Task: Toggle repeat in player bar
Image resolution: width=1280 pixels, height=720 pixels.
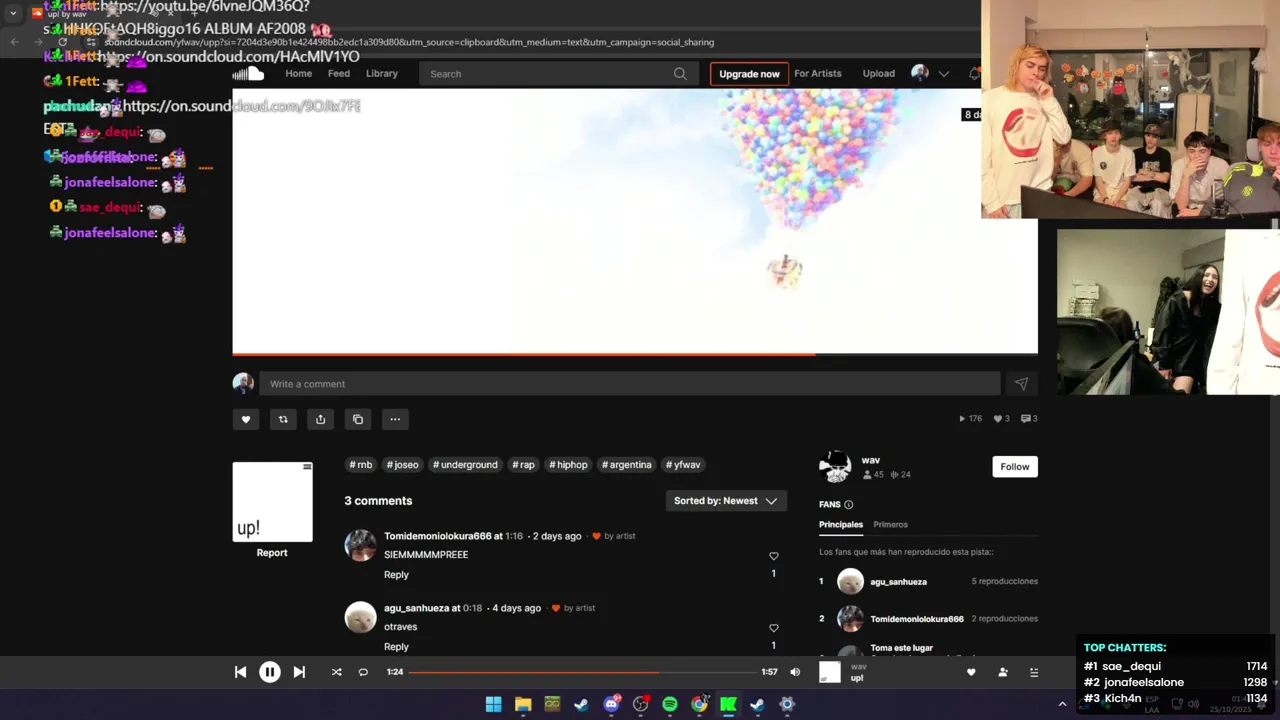Action: click(363, 672)
